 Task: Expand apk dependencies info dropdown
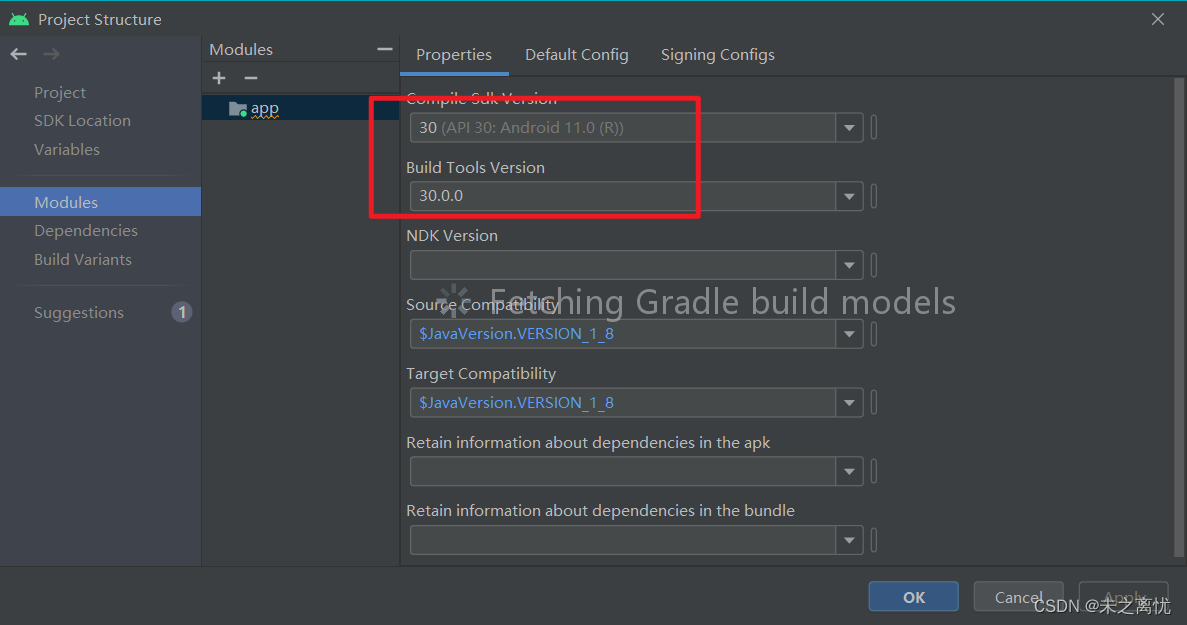849,471
